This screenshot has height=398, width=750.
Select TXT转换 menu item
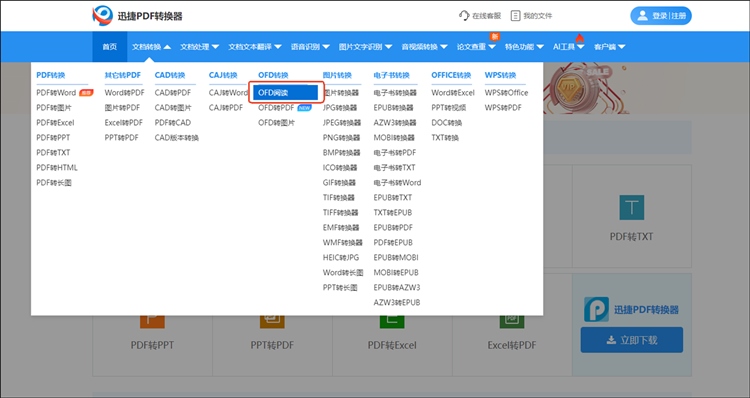click(445, 138)
